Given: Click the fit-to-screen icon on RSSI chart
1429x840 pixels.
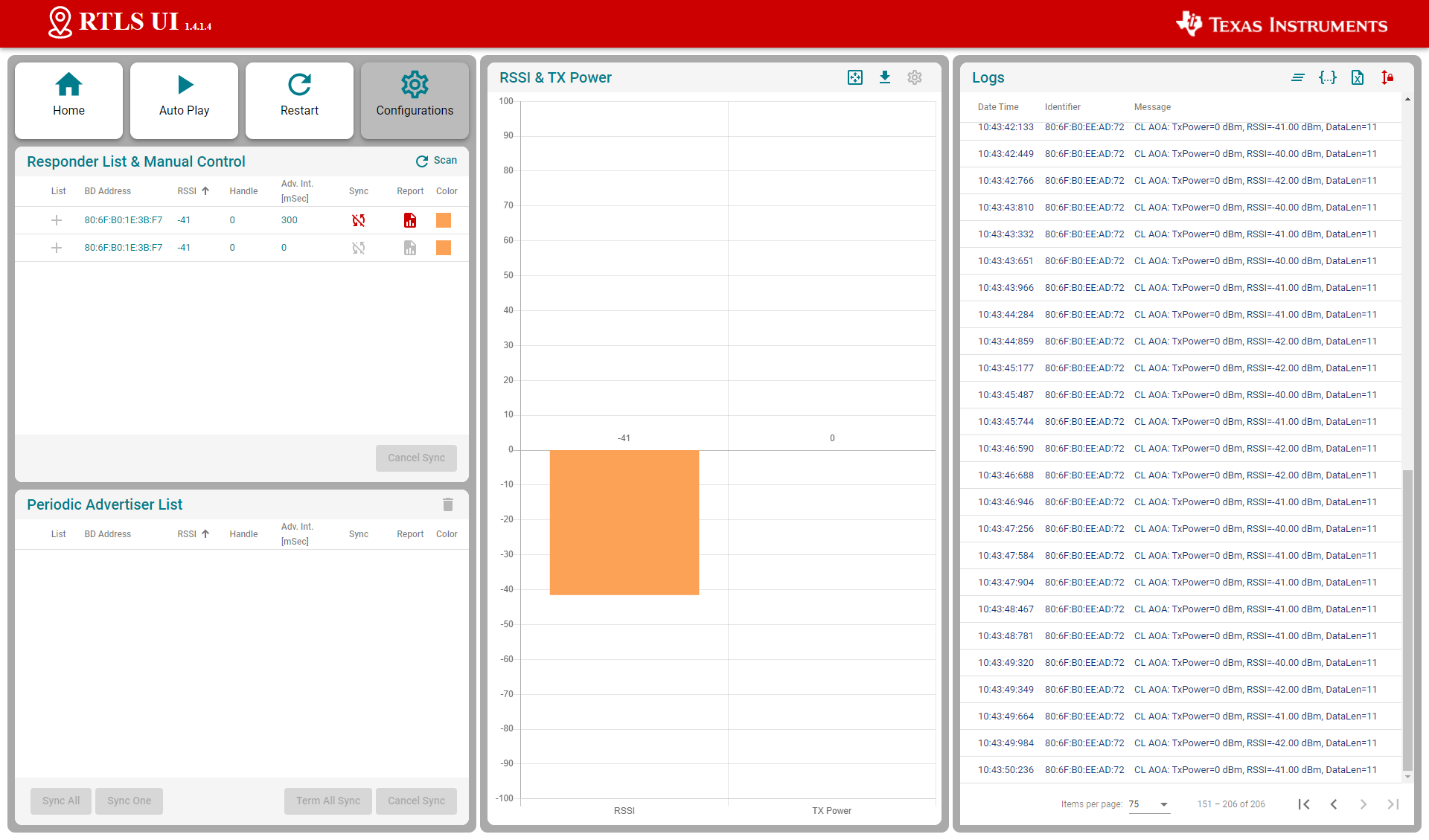Looking at the screenshot, I should tap(855, 77).
